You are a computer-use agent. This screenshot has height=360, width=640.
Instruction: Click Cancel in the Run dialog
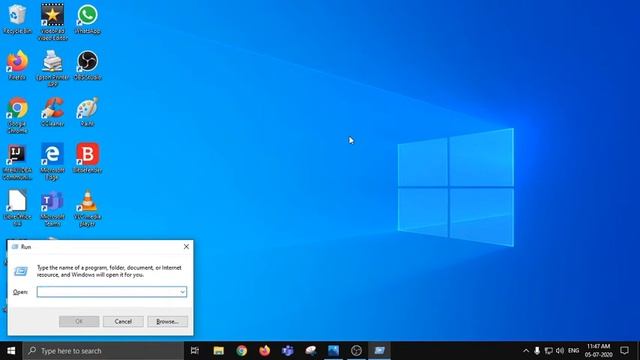click(123, 322)
